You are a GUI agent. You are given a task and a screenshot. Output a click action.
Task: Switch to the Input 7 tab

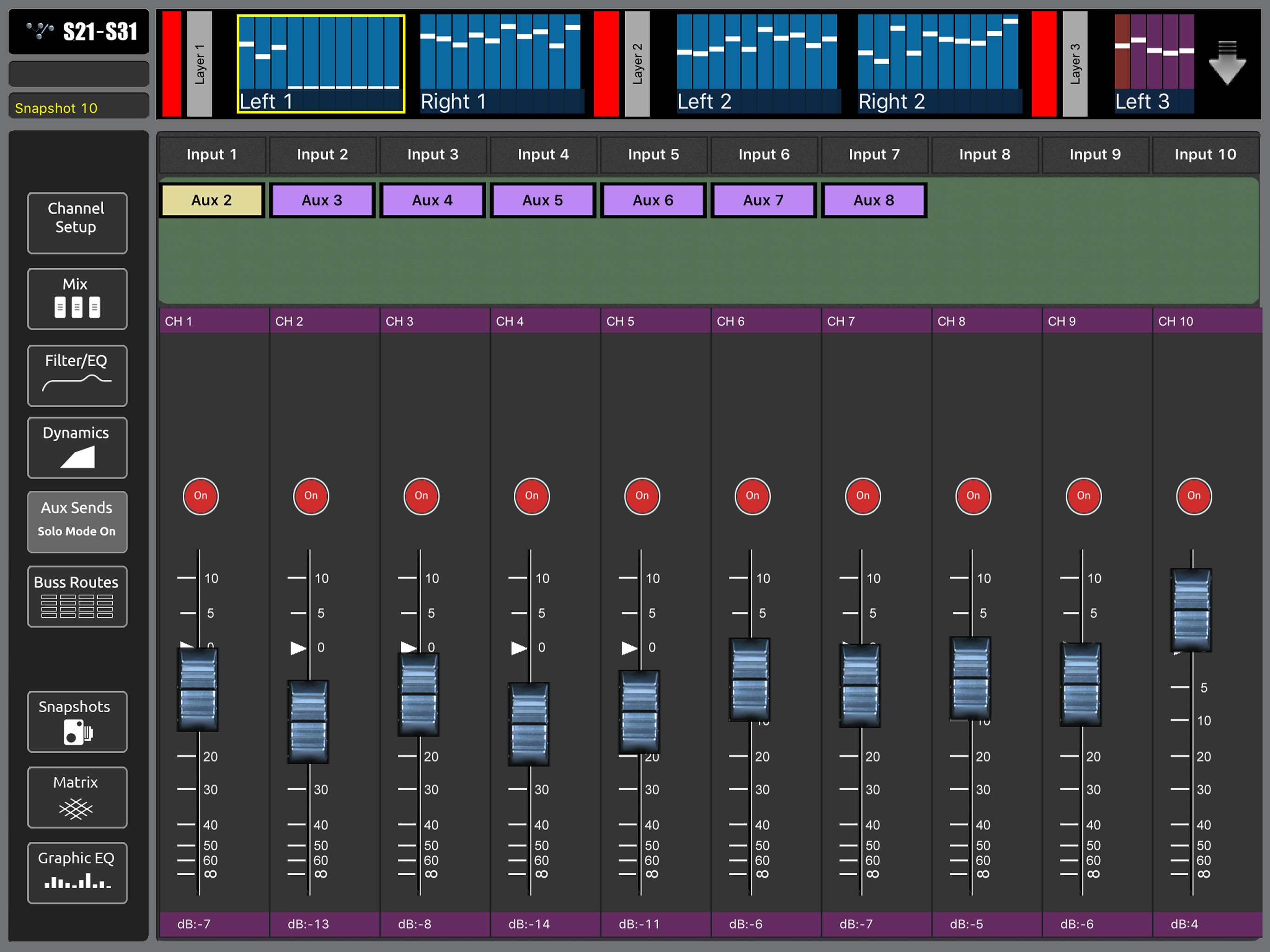click(x=874, y=154)
